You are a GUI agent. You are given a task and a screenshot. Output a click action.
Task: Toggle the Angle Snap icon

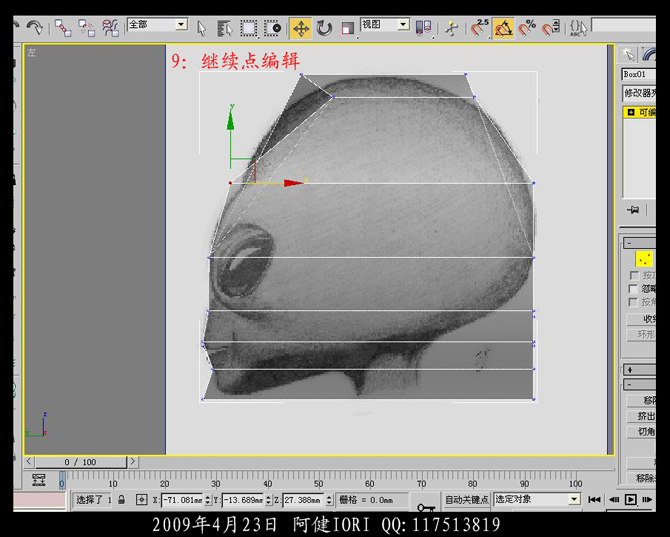pos(504,28)
